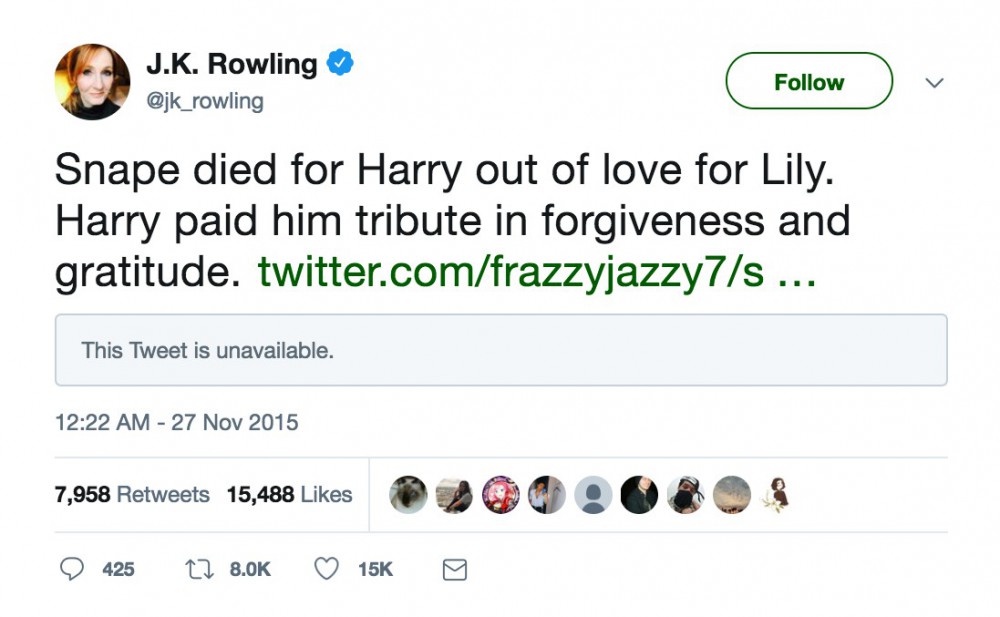This screenshot has width=1000, height=617.
Task: Open the @jk_rowling handle
Action: click(205, 101)
